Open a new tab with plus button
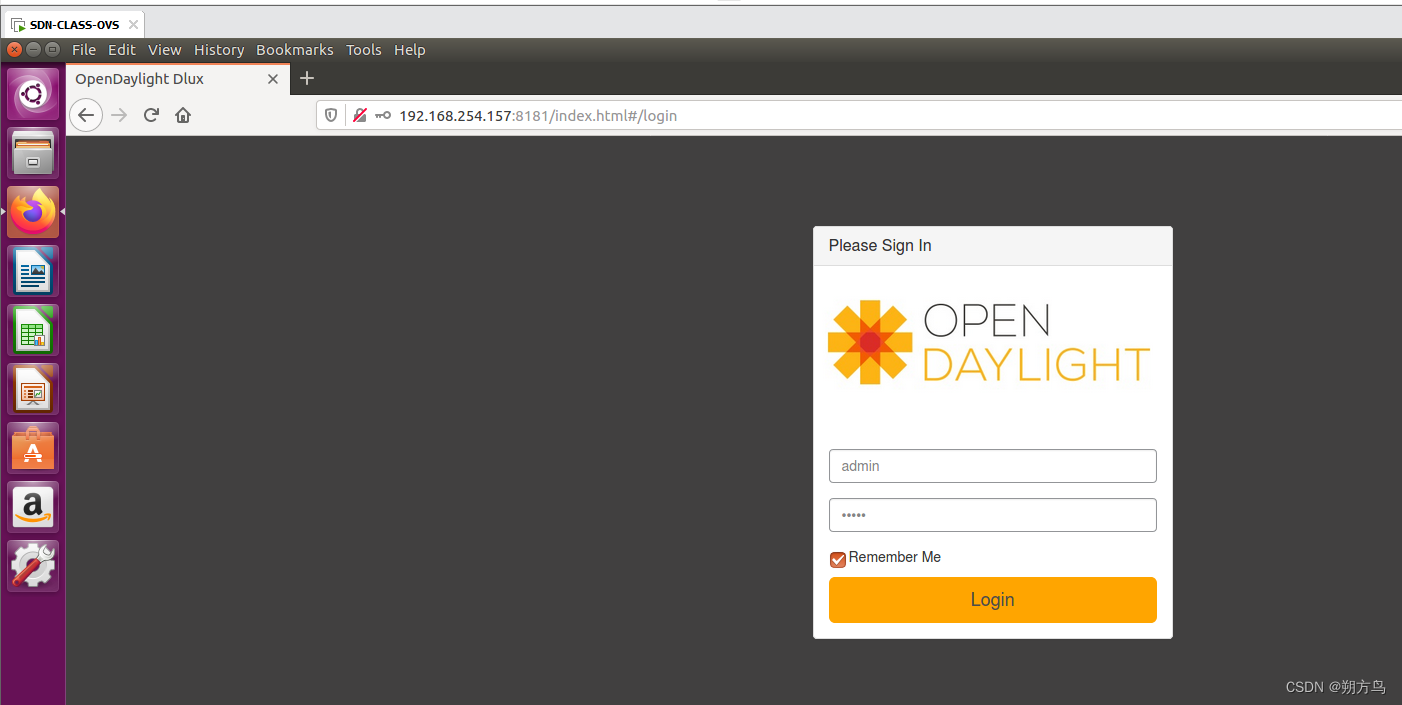1402x705 pixels. pos(307,78)
